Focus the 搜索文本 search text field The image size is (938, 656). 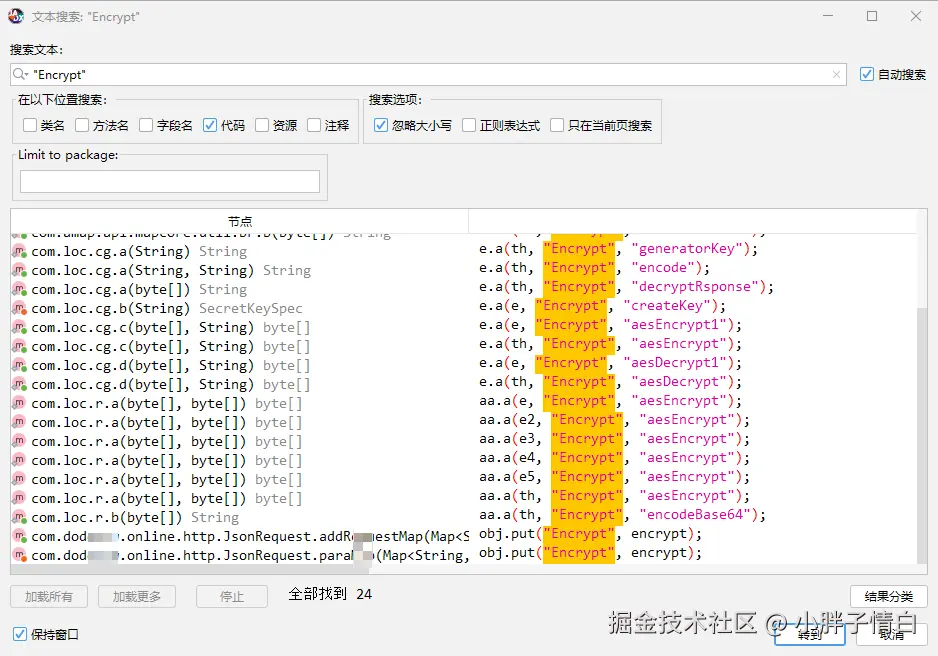click(428, 74)
